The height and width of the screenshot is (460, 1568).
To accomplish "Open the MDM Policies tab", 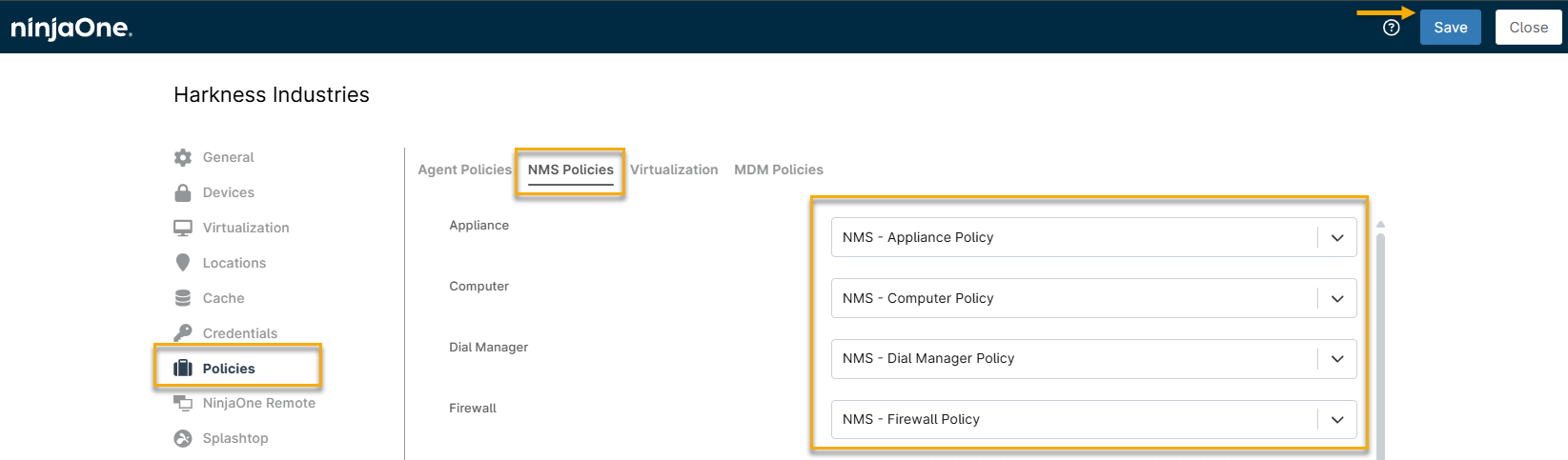I will [778, 170].
